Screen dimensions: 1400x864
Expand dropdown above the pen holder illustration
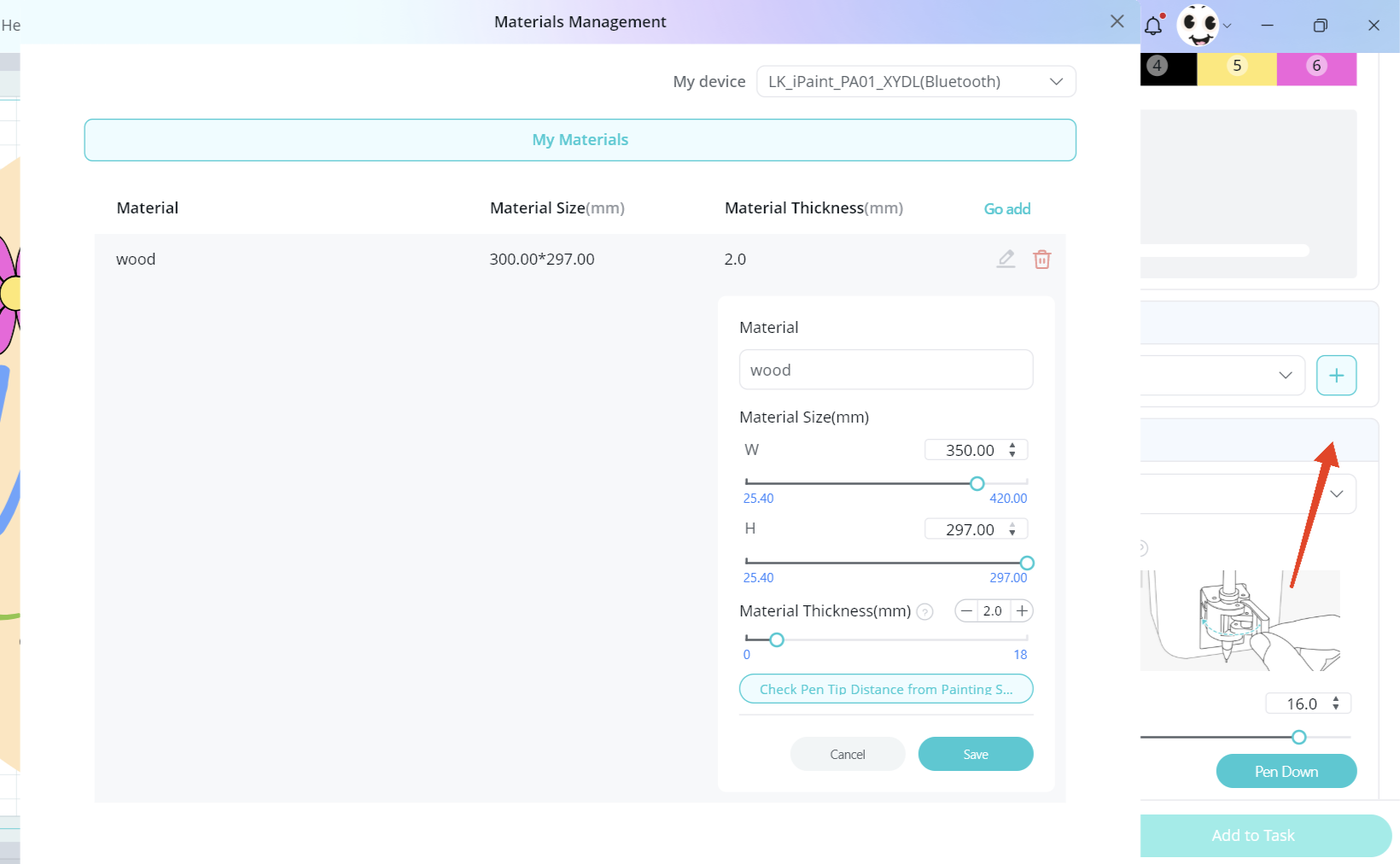(x=1337, y=493)
